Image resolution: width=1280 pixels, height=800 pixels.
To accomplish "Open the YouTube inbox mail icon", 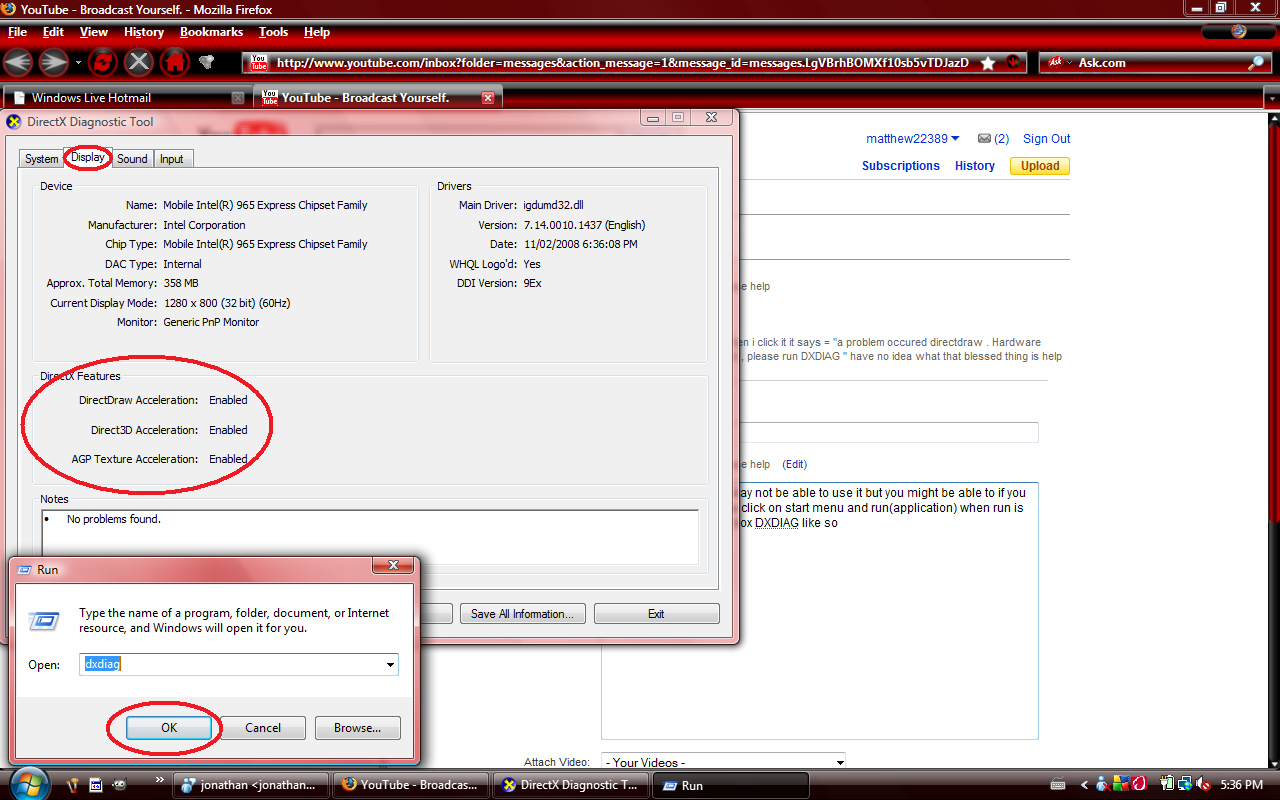I will 984,139.
